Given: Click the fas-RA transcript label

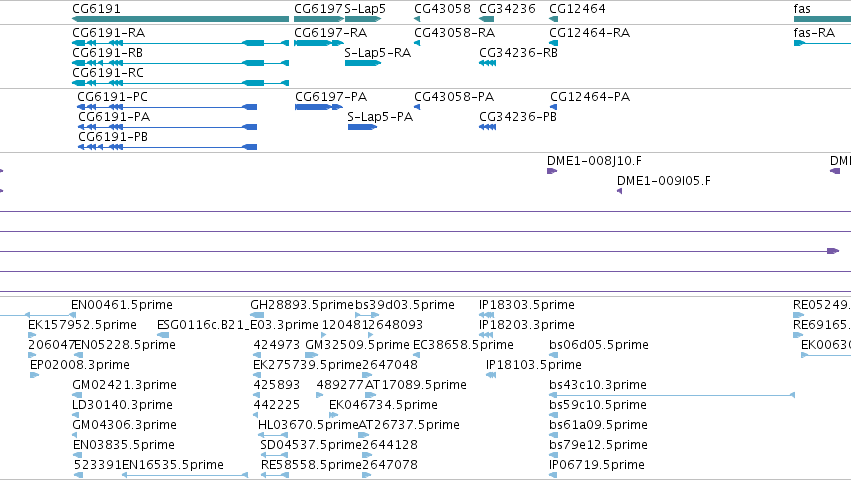Looking at the screenshot, I should 814,33.
